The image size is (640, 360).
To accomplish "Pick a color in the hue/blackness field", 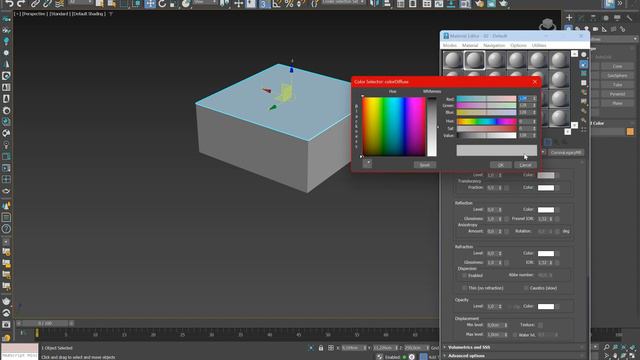I will pos(394,127).
